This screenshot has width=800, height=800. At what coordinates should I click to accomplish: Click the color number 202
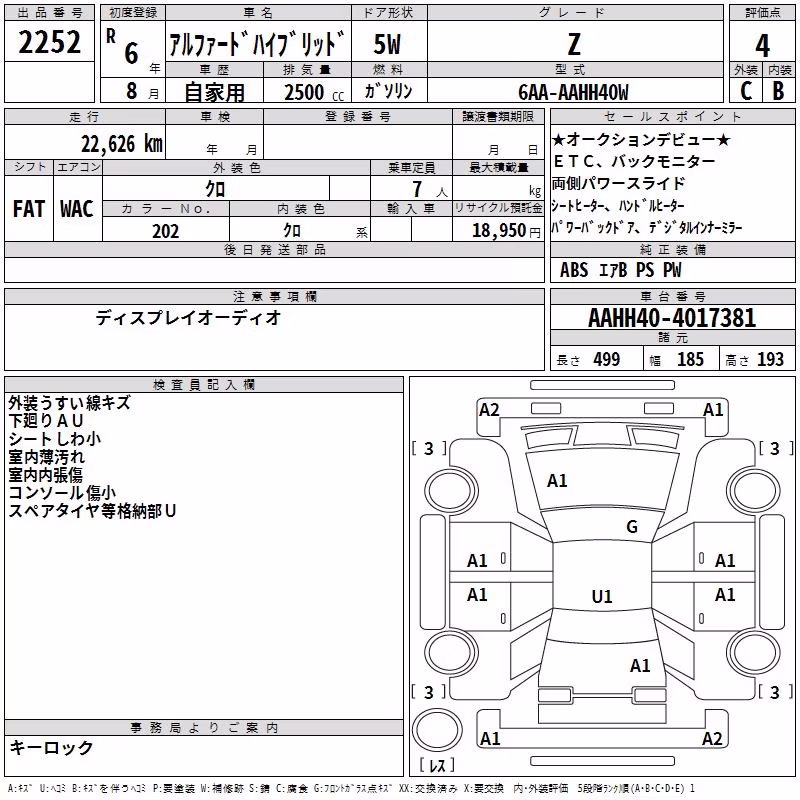tap(165, 231)
